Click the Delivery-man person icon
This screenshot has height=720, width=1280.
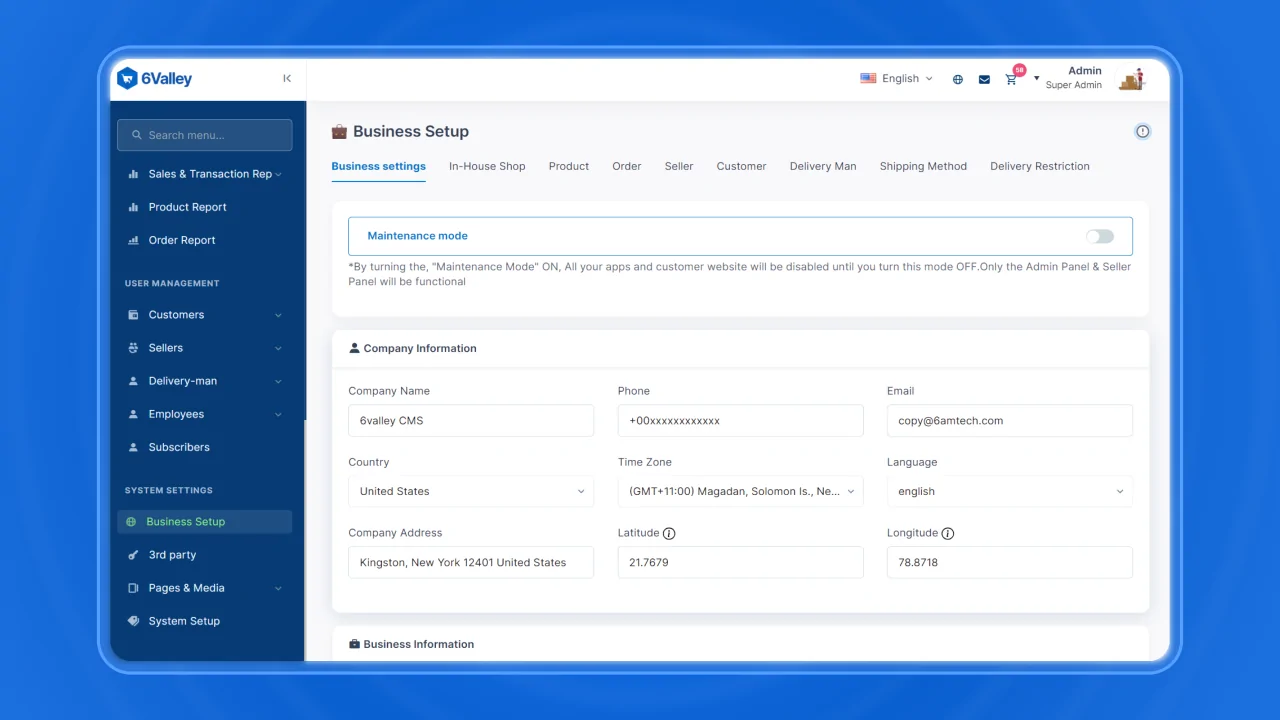click(133, 381)
